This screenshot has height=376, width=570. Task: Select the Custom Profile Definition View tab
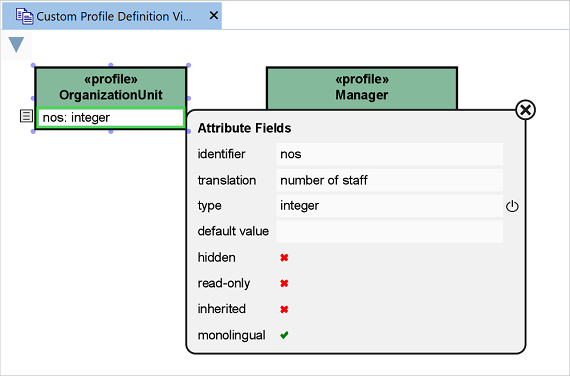tap(112, 16)
